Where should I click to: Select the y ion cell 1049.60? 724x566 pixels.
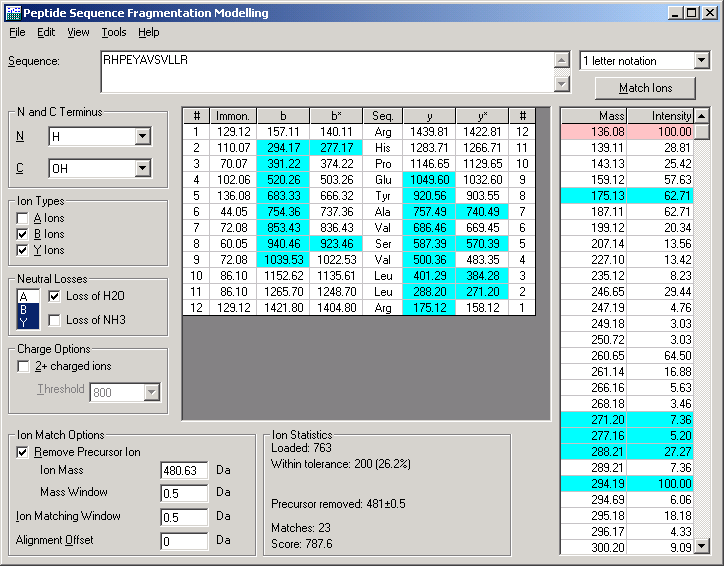coord(429,180)
